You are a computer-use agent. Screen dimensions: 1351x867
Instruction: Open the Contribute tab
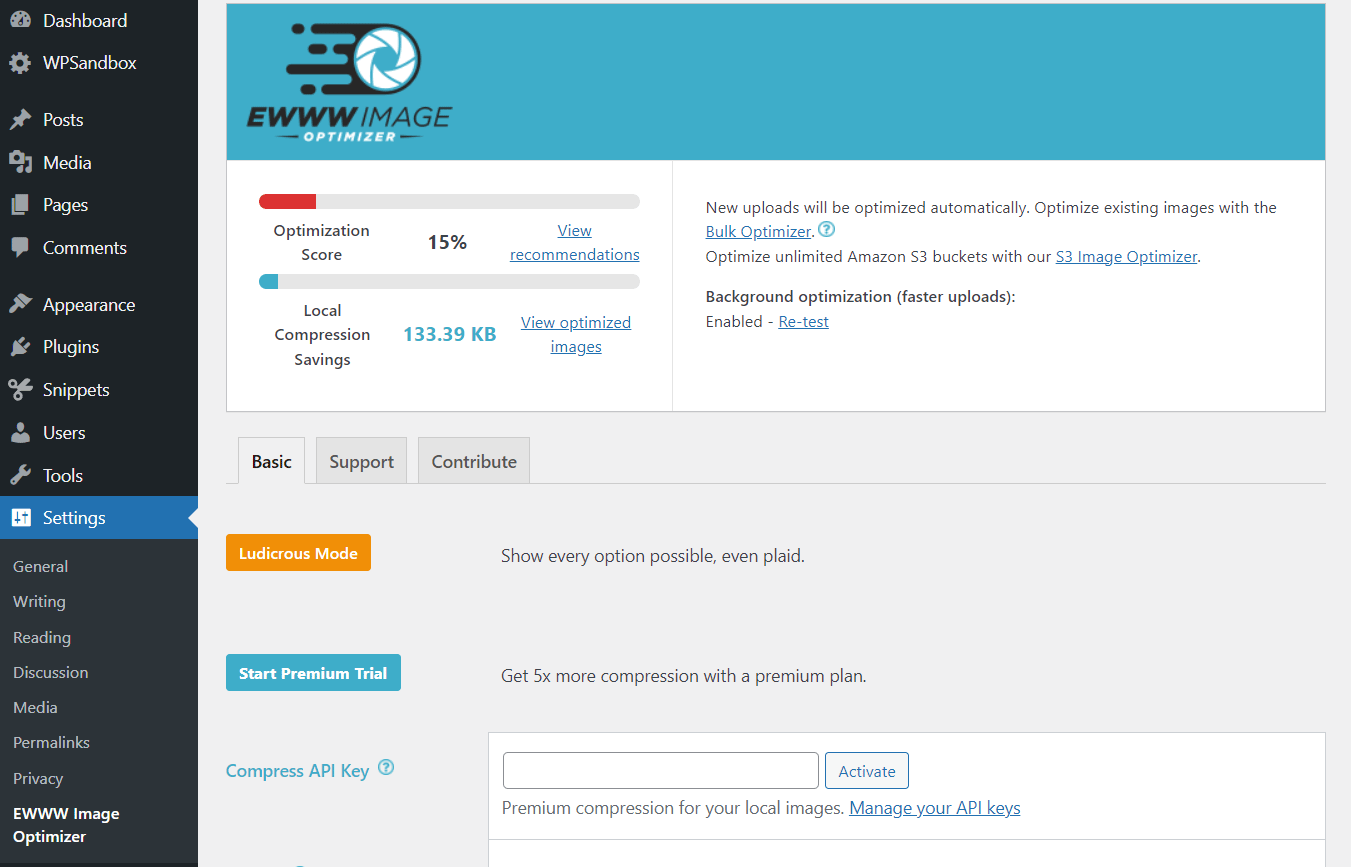click(x=473, y=461)
